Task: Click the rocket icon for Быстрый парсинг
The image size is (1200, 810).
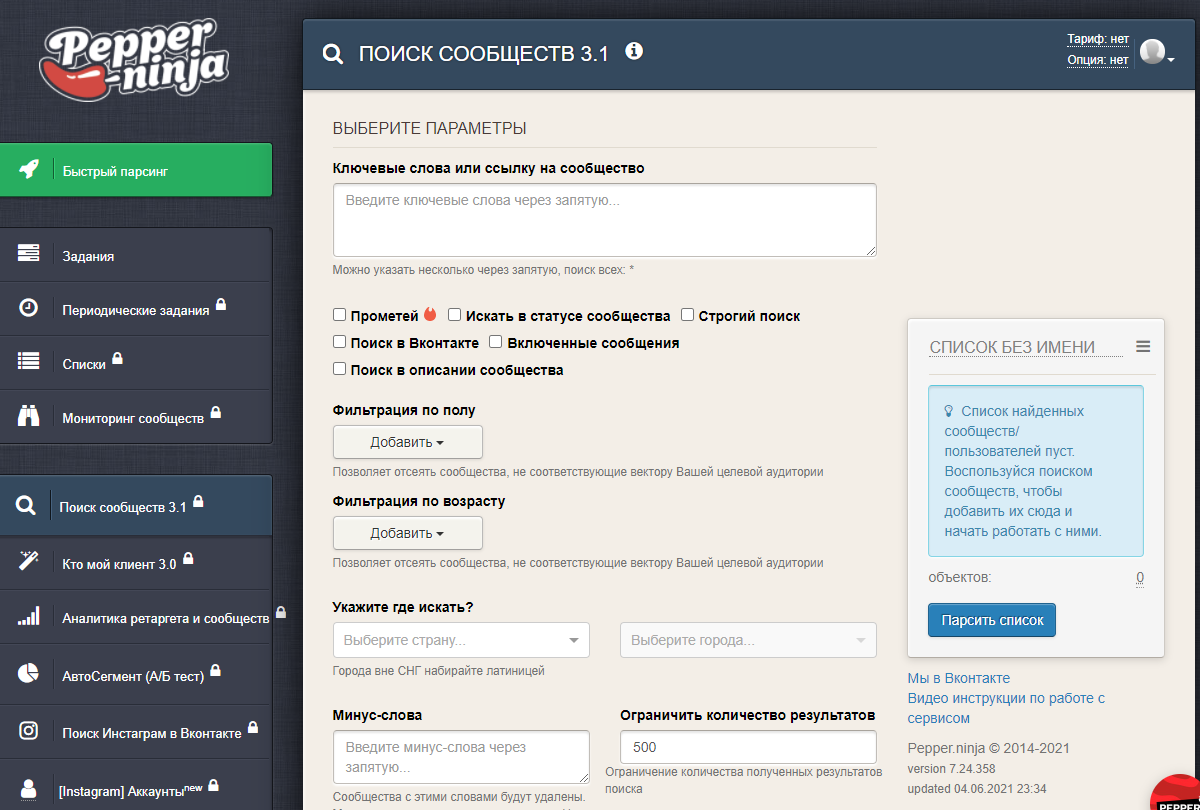Action: (x=28, y=171)
